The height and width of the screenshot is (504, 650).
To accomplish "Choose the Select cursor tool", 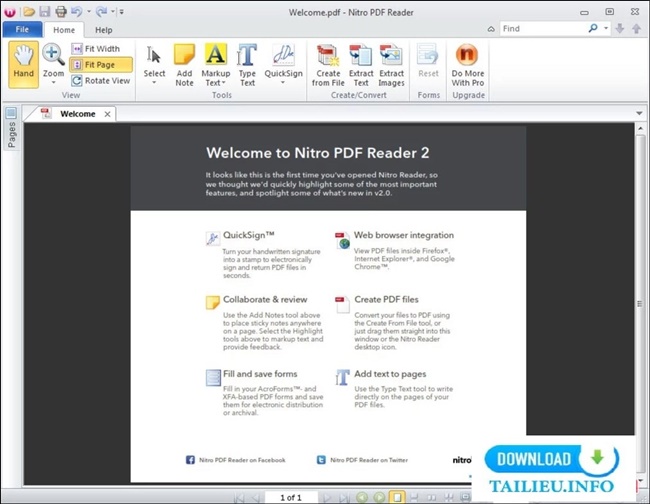I will tap(154, 62).
